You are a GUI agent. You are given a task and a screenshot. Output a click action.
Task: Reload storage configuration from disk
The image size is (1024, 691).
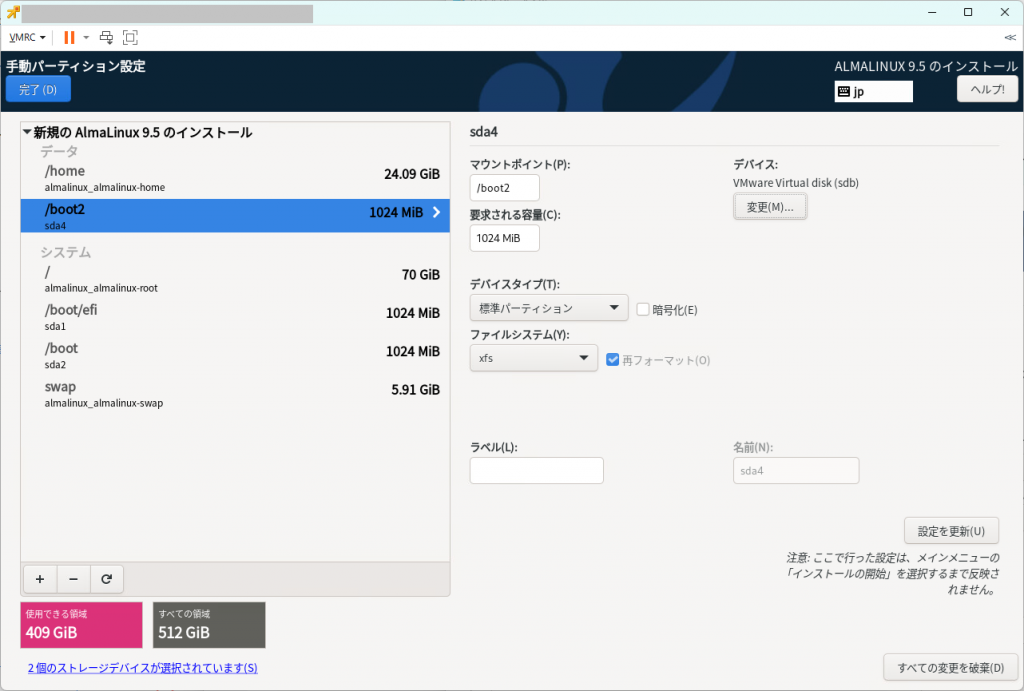click(x=106, y=579)
